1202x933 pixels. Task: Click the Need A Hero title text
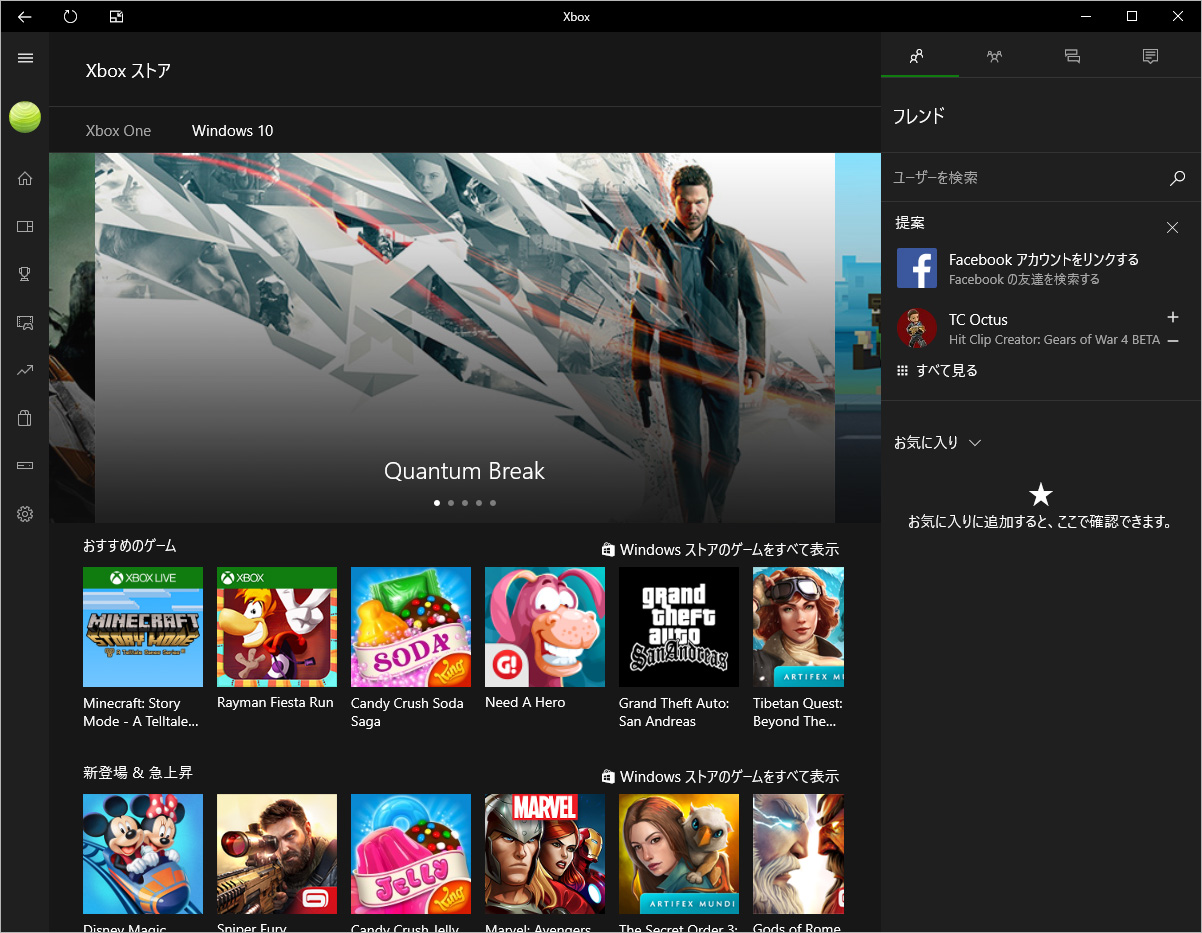click(x=525, y=703)
